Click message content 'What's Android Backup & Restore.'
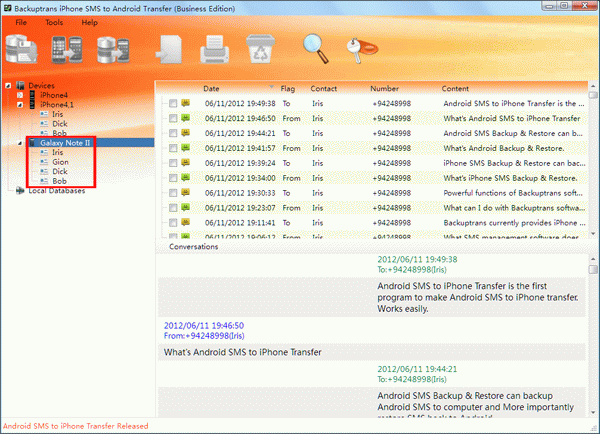600x434 pixels. 504,148
